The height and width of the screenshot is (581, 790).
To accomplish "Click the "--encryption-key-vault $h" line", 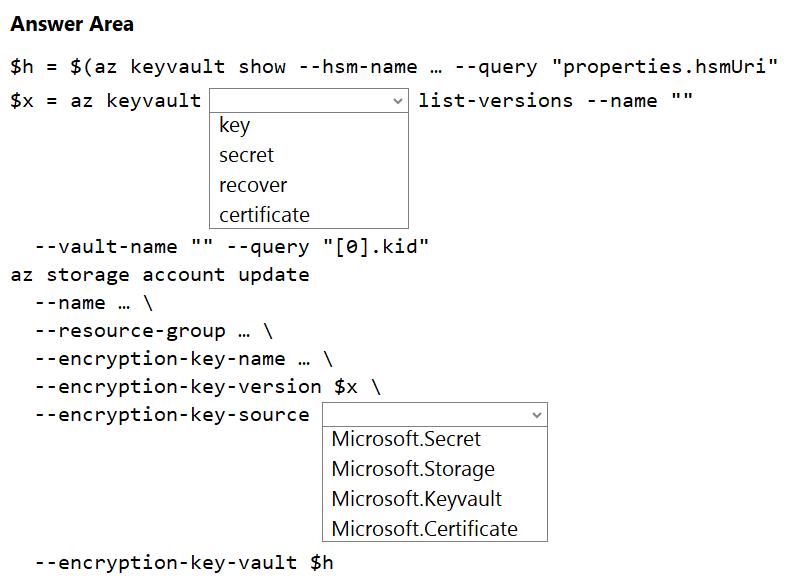I will [184, 562].
